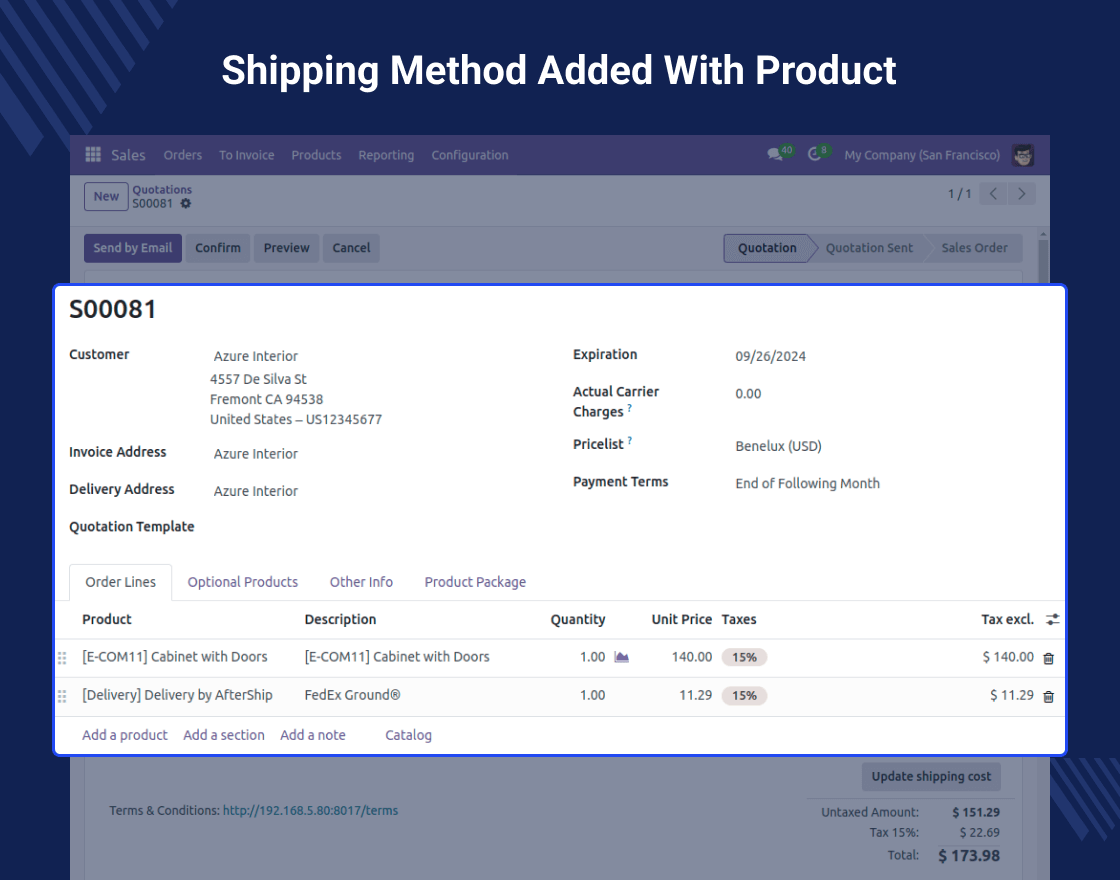The width and height of the screenshot is (1120, 880).
Task: Click the 15% tax tag on Delivery row
Action: point(744,696)
